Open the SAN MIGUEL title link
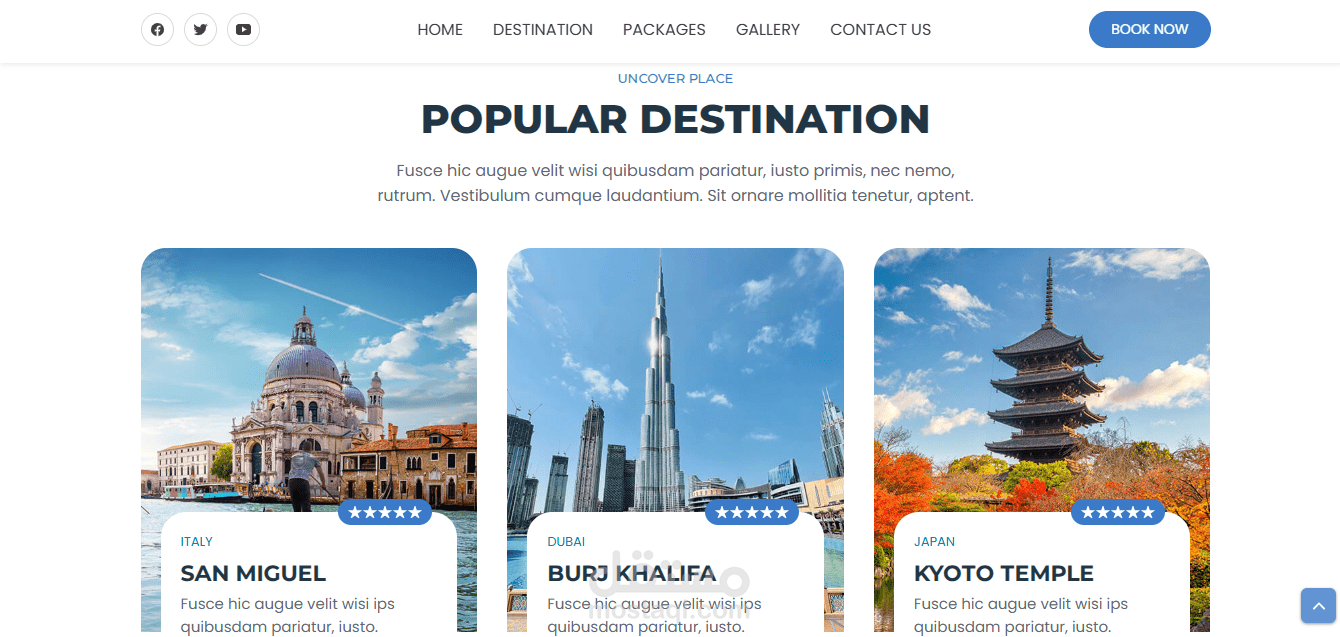The width and height of the screenshot is (1340, 637). pos(253,573)
